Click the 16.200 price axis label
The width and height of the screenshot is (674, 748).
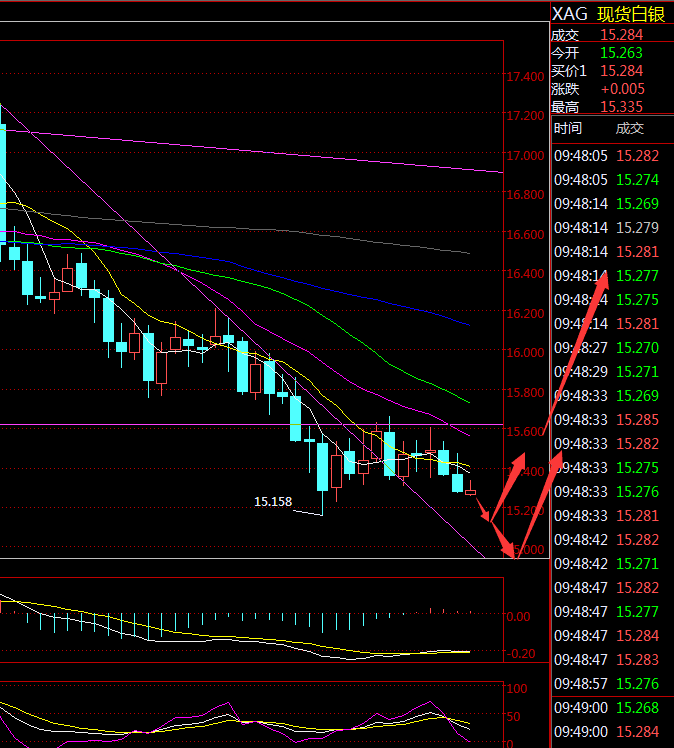click(x=525, y=313)
